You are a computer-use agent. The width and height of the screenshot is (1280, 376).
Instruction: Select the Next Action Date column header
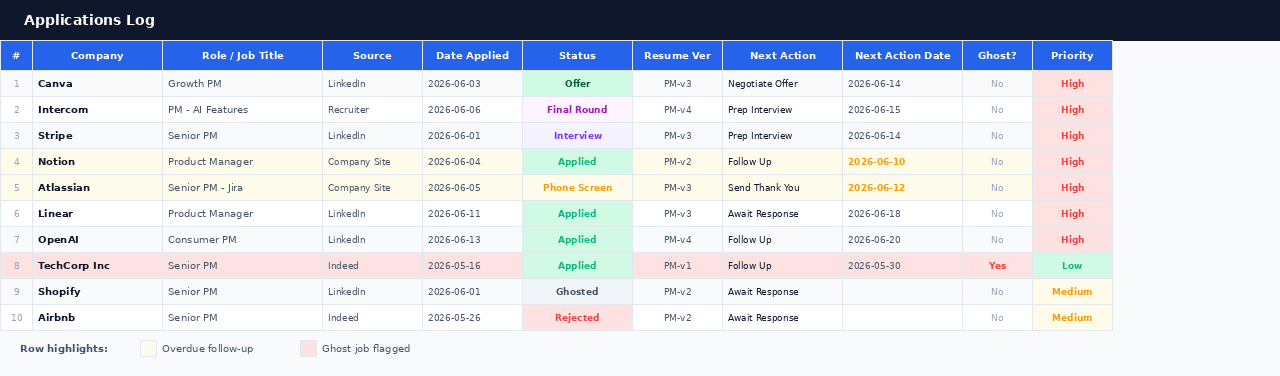tap(902, 56)
